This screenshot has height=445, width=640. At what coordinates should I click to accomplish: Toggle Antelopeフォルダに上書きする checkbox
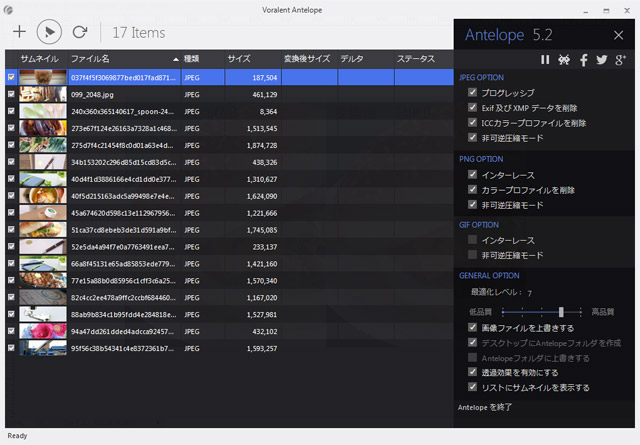click(x=472, y=358)
